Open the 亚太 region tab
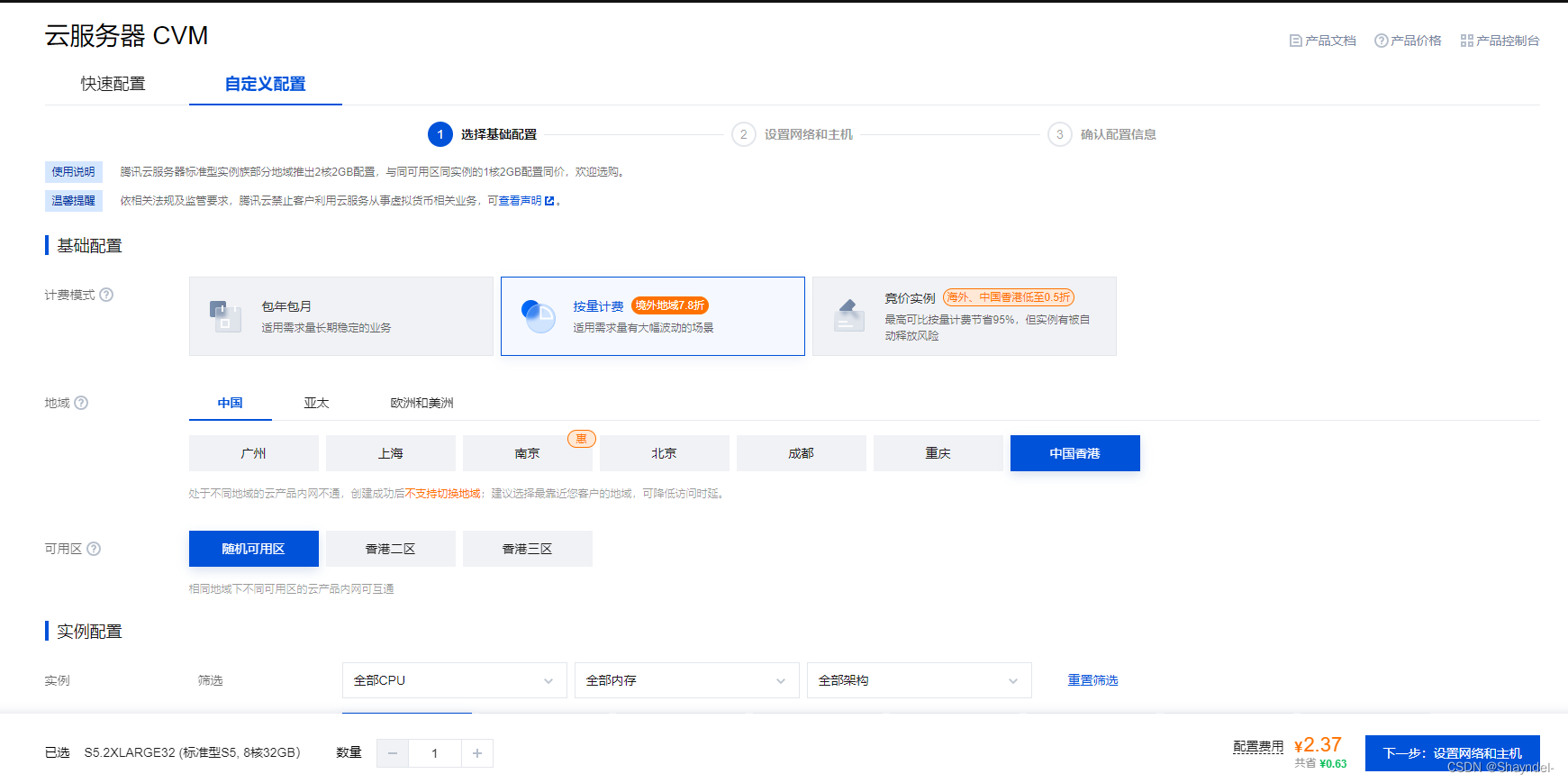1568x783 pixels. 317,403
